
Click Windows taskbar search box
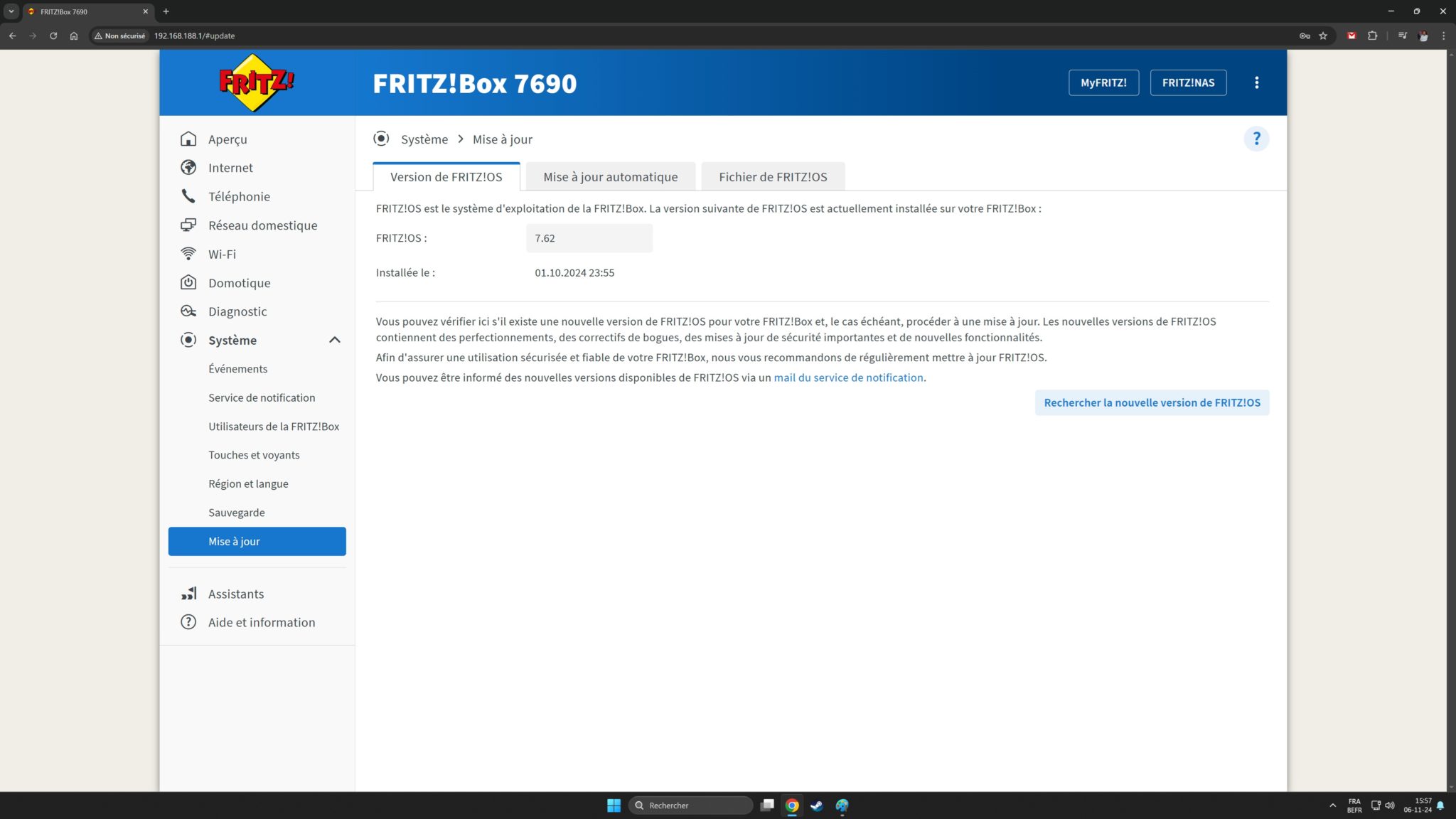click(x=690, y=805)
